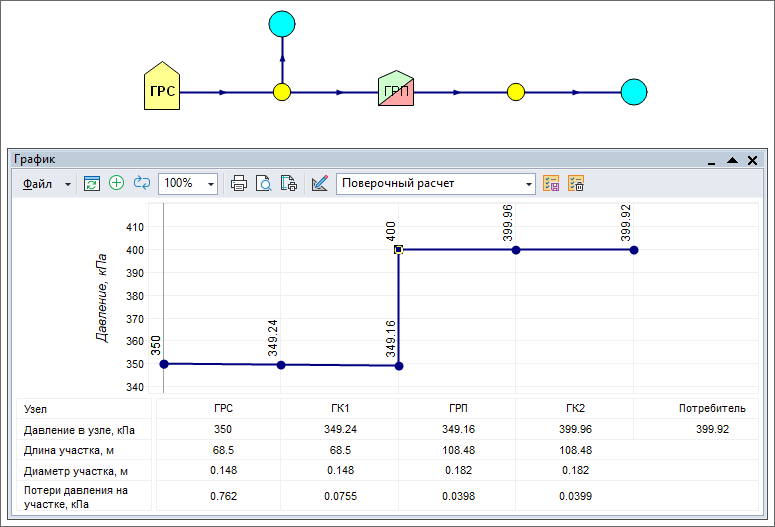Open print preview page icon
The width and height of the screenshot is (775, 527).
263,183
